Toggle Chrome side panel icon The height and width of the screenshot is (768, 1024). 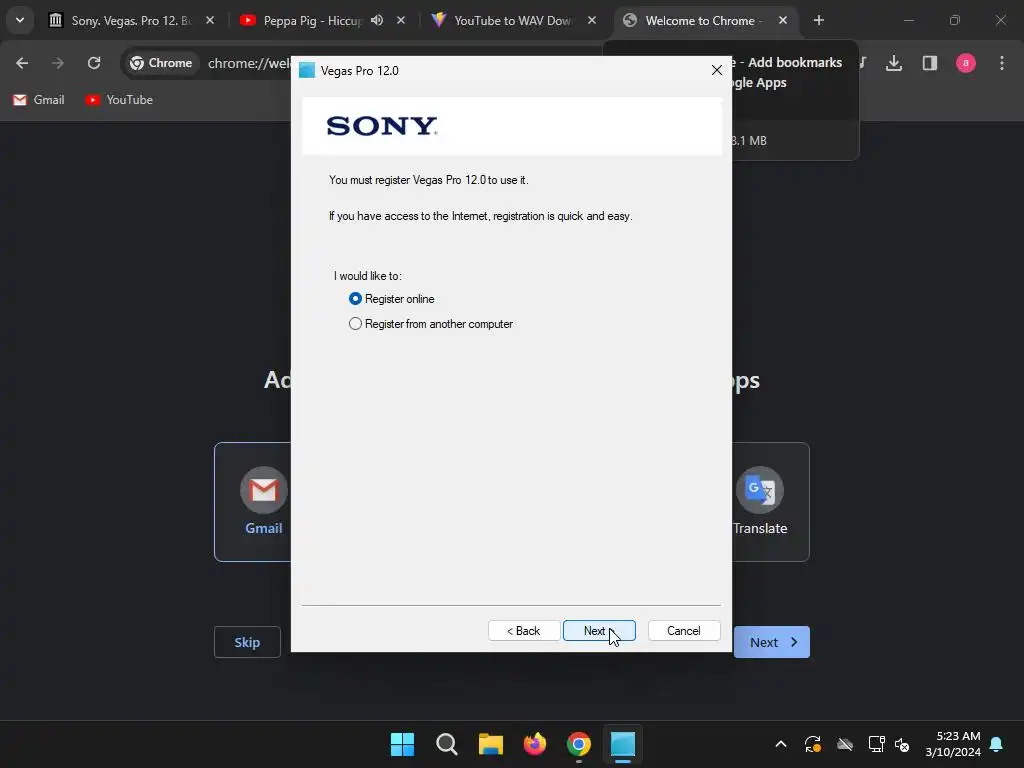[x=930, y=63]
